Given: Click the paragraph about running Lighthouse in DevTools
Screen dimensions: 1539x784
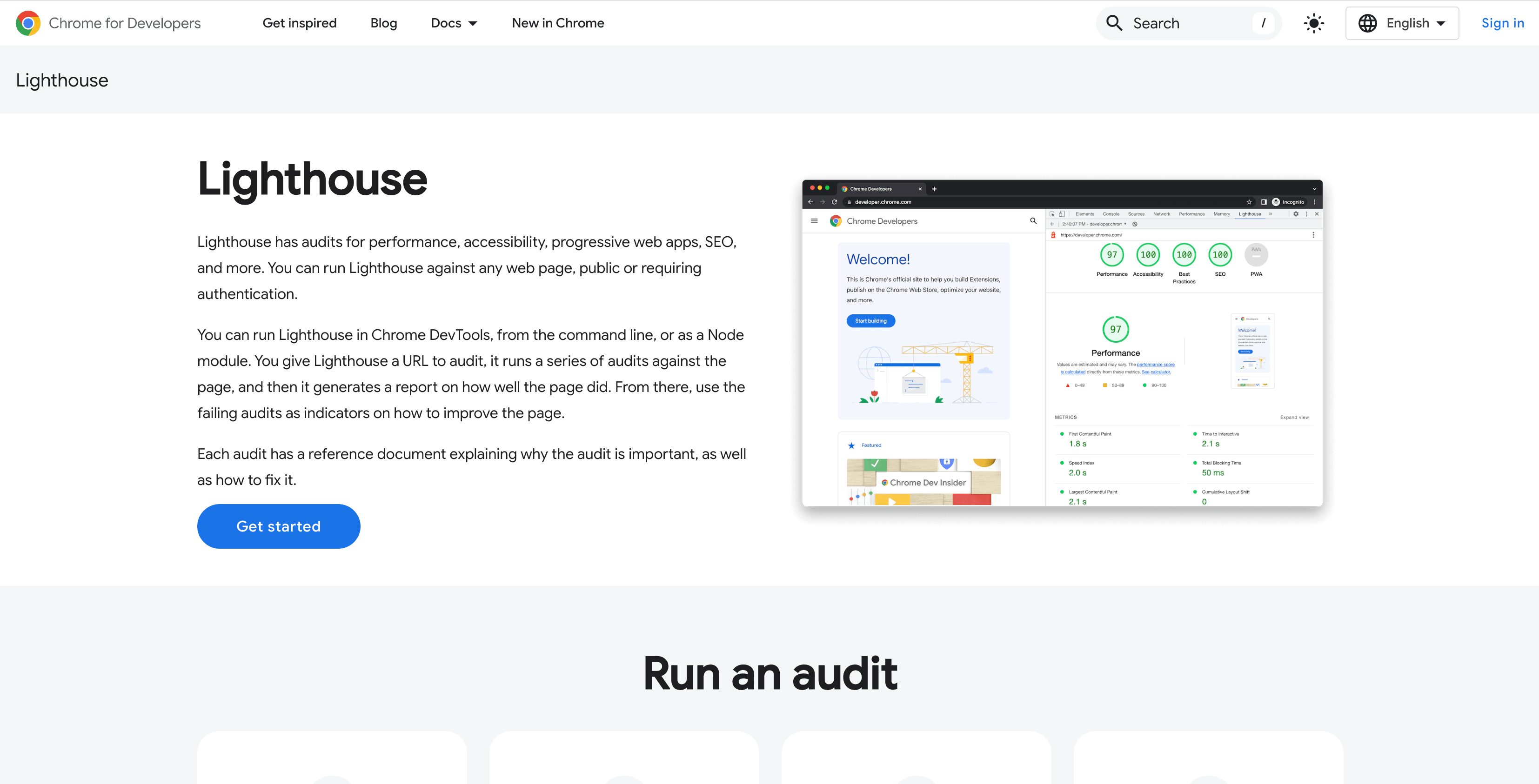Looking at the screenshot, I should tap(471, 374).
